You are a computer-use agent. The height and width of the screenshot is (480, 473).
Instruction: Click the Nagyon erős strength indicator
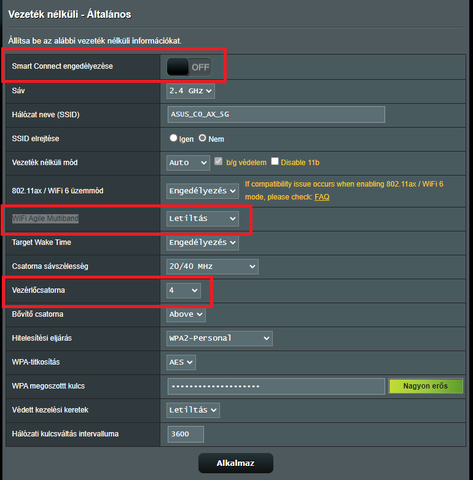[425, 386]
